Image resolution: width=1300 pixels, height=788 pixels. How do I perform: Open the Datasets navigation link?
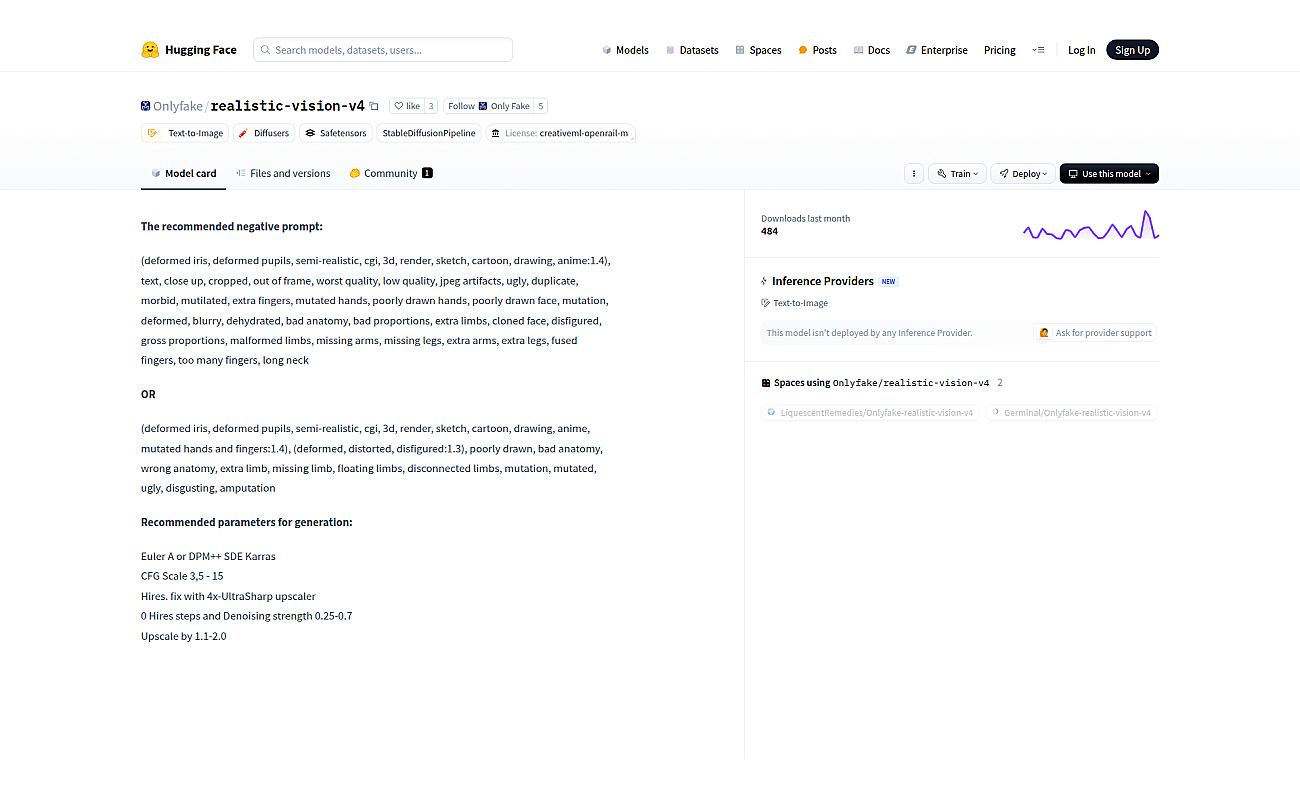692,50
